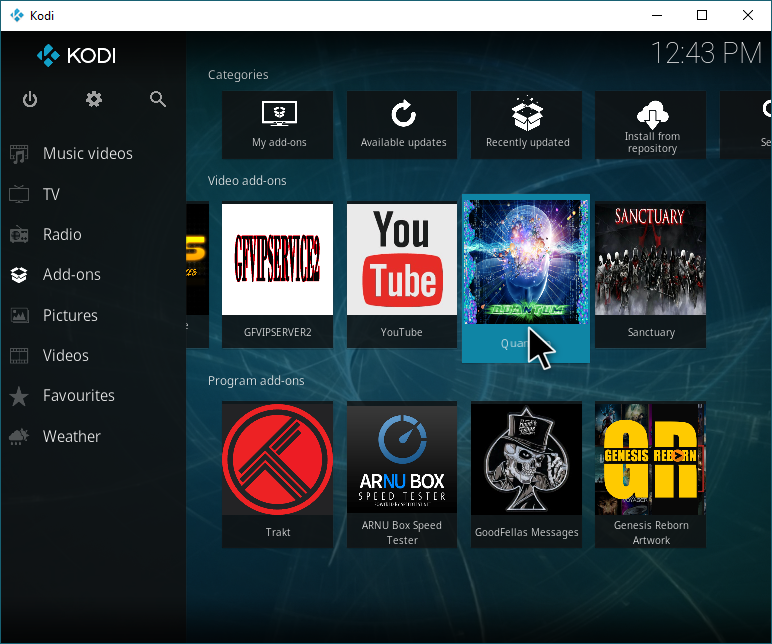Open Install from repository category

click(x=650, y=125)
